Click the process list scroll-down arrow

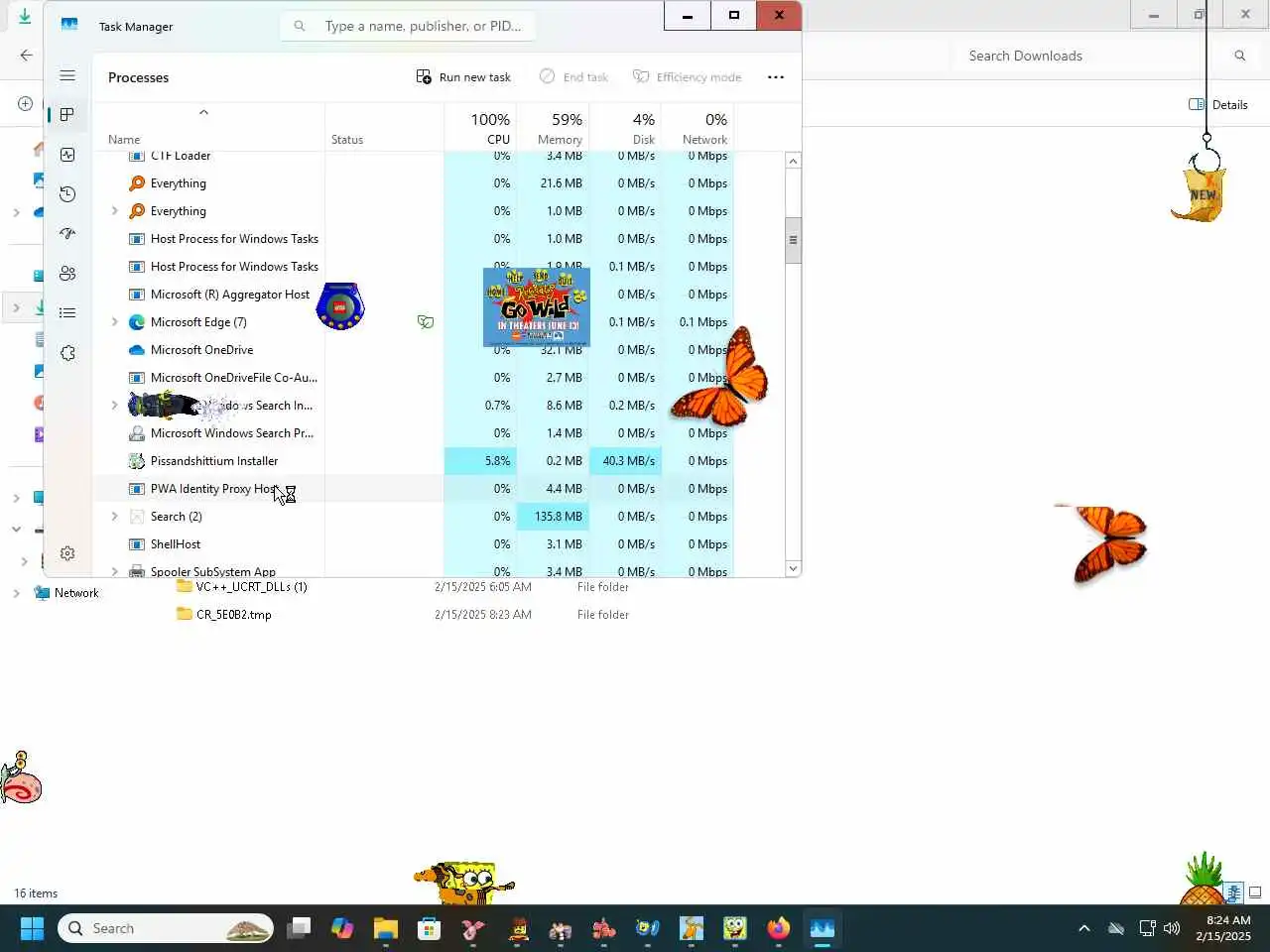(x=793, y=568)
